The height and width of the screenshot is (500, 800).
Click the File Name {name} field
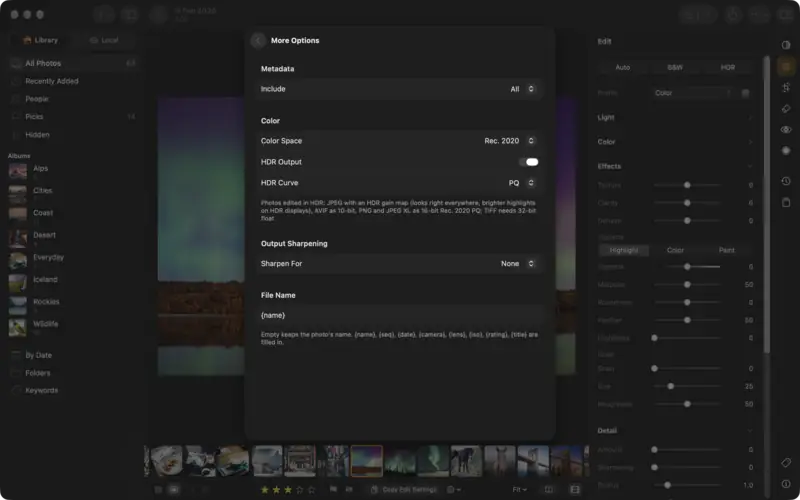pos(399,315)
